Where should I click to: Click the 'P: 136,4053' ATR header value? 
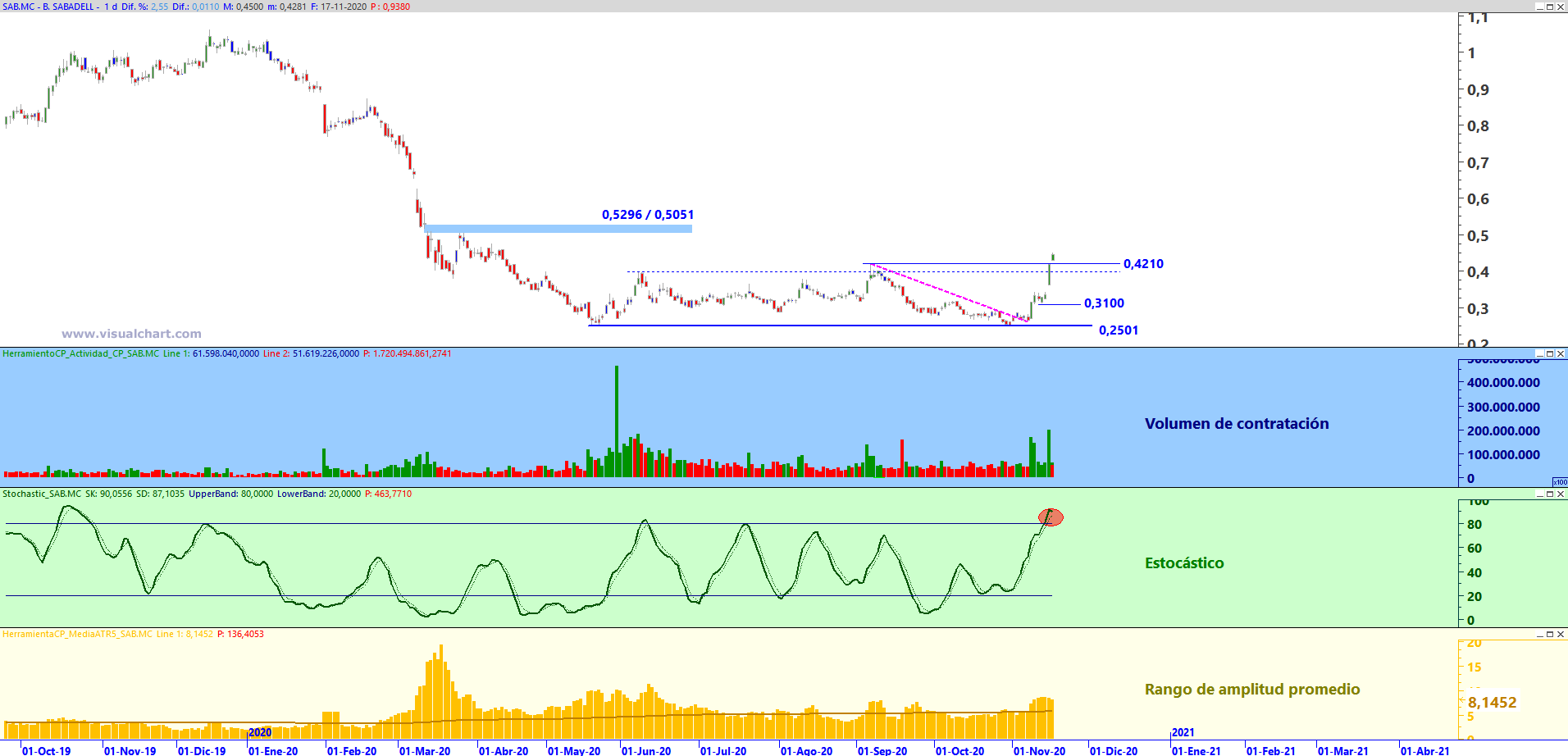pos(240,634)
